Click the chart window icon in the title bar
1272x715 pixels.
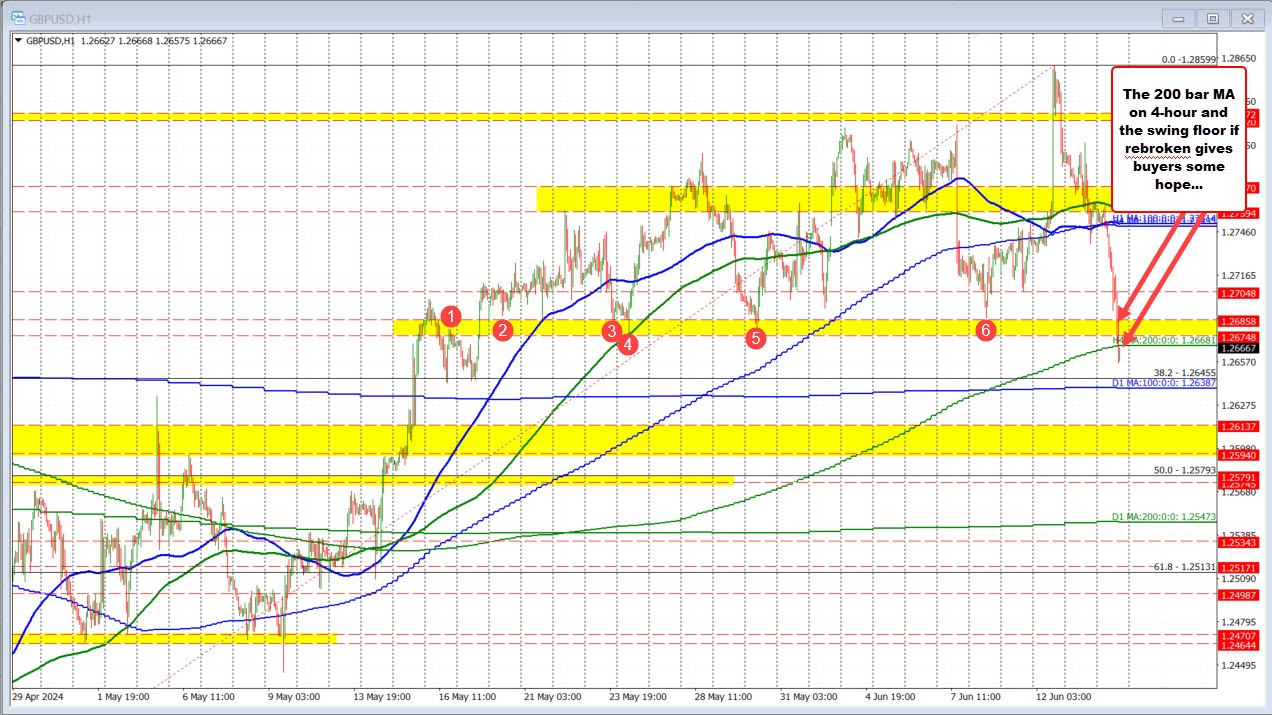tap(18, 17)
